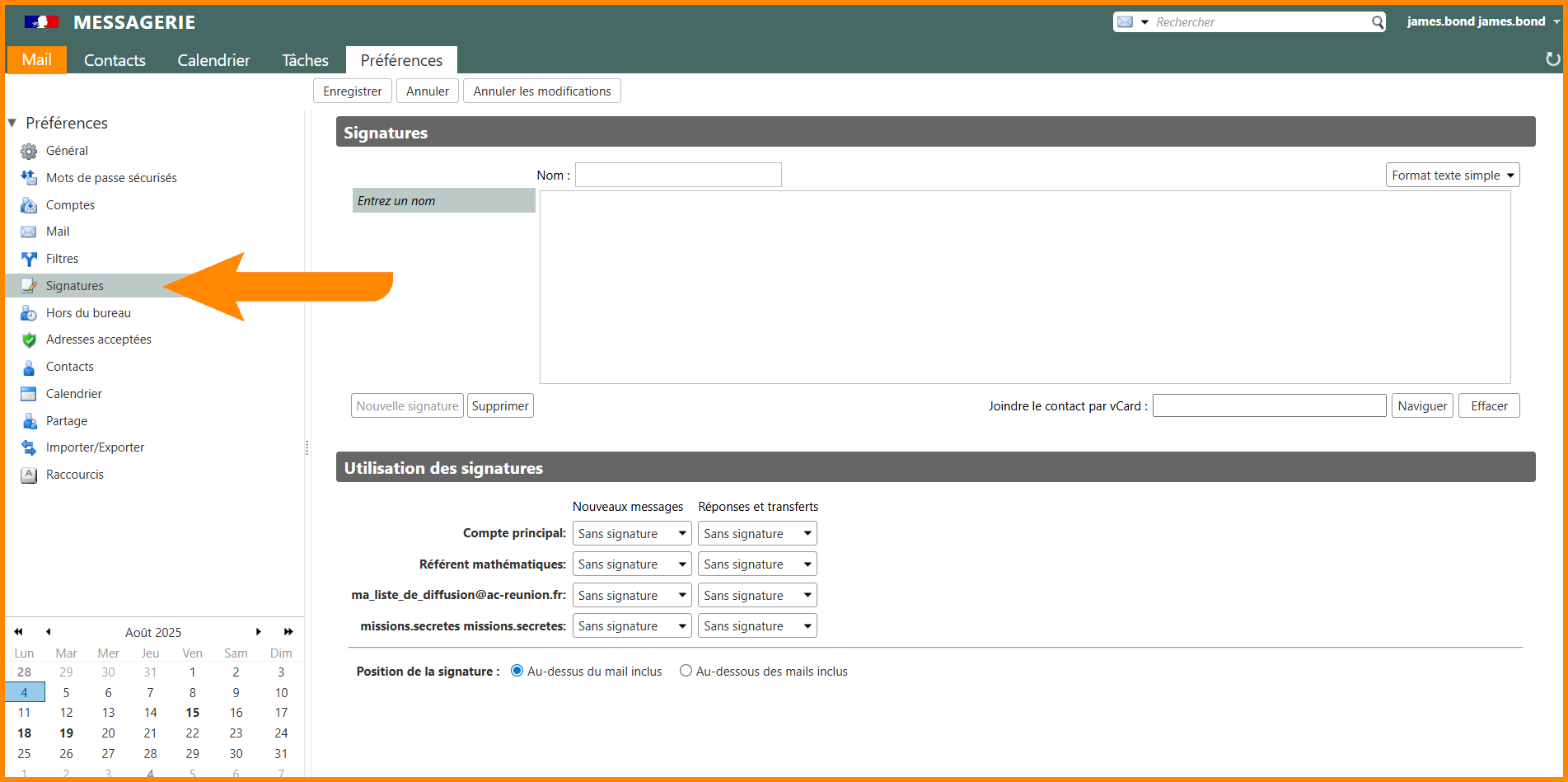Click the refresh icon at top right
The height and width of the screenshot is (782, 1568).
click(1552, 59)
